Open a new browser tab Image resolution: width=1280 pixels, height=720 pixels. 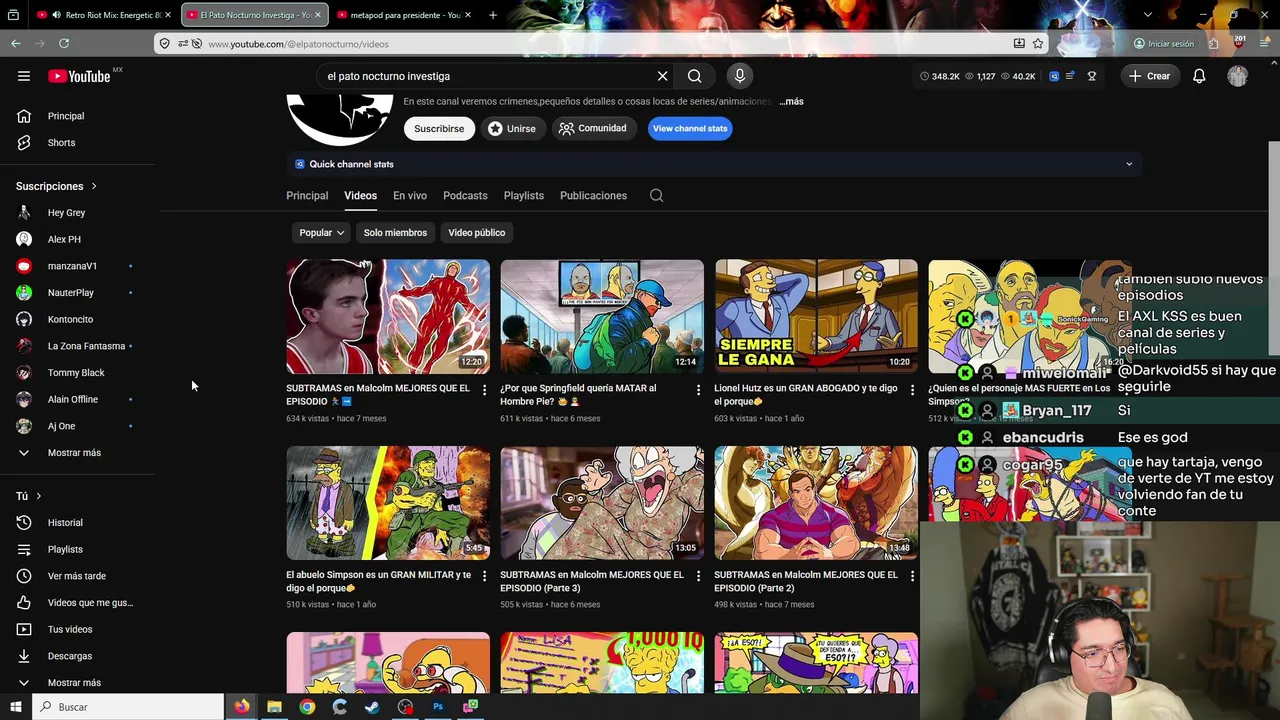tap(493, 15)
